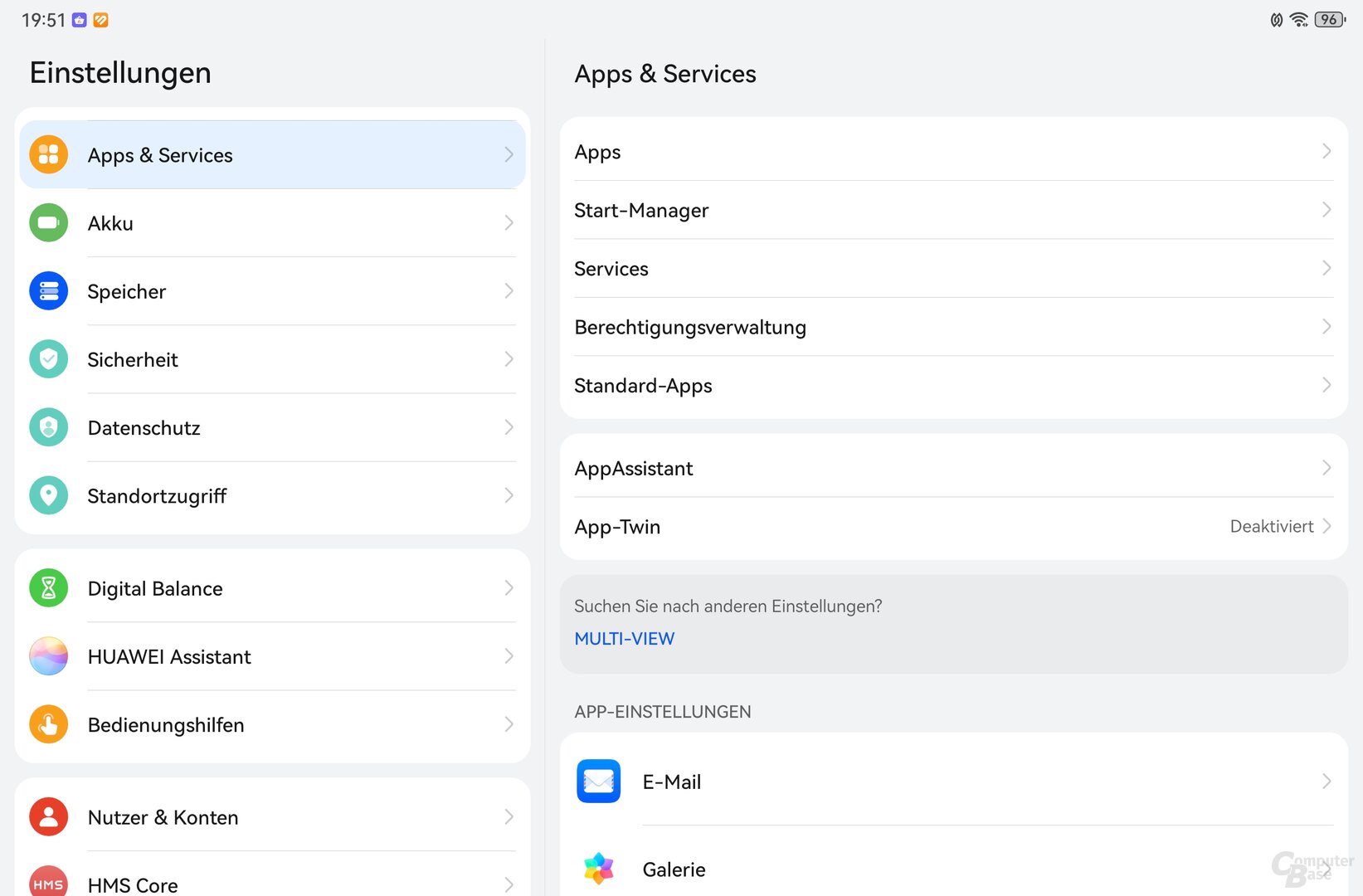Tap the Apps label in right panel
This screenshot has width=1363, height=896.
point(597,153)
